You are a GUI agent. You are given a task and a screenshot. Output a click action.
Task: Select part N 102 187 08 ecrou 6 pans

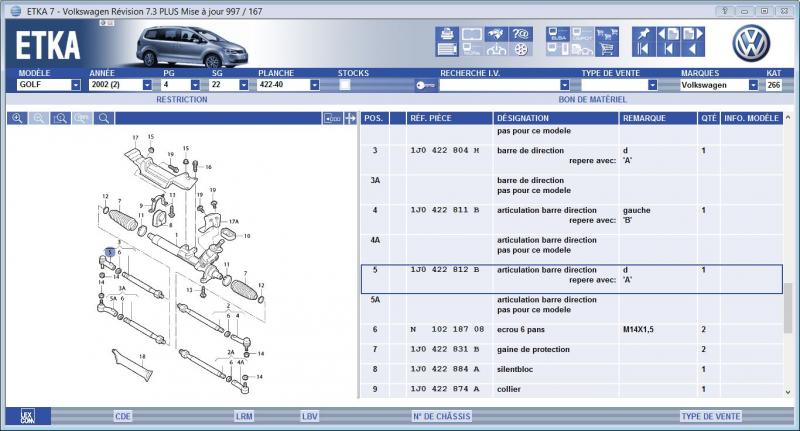571,329
